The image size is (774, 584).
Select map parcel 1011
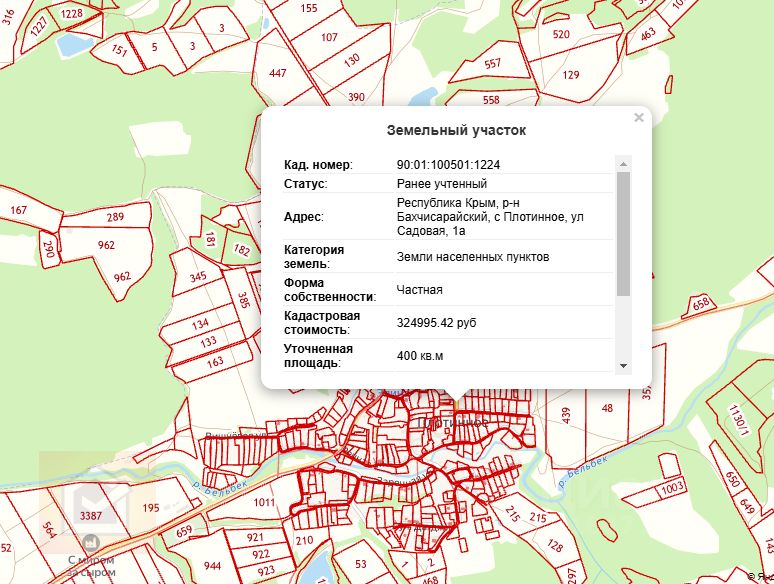click(x=264, y=503)
